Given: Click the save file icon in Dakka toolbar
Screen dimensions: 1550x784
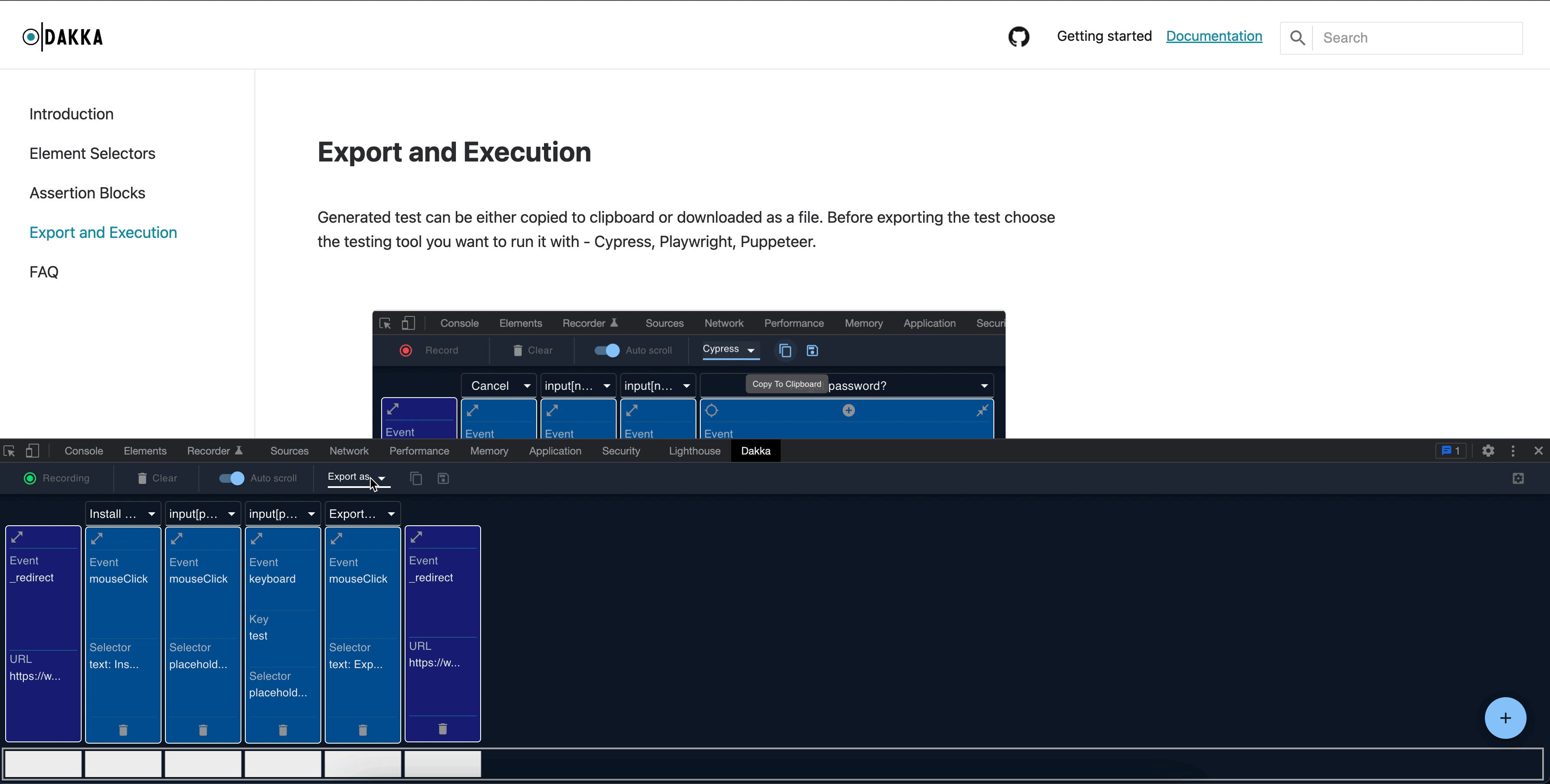Looking at the screenshot, I should [443, 478].
